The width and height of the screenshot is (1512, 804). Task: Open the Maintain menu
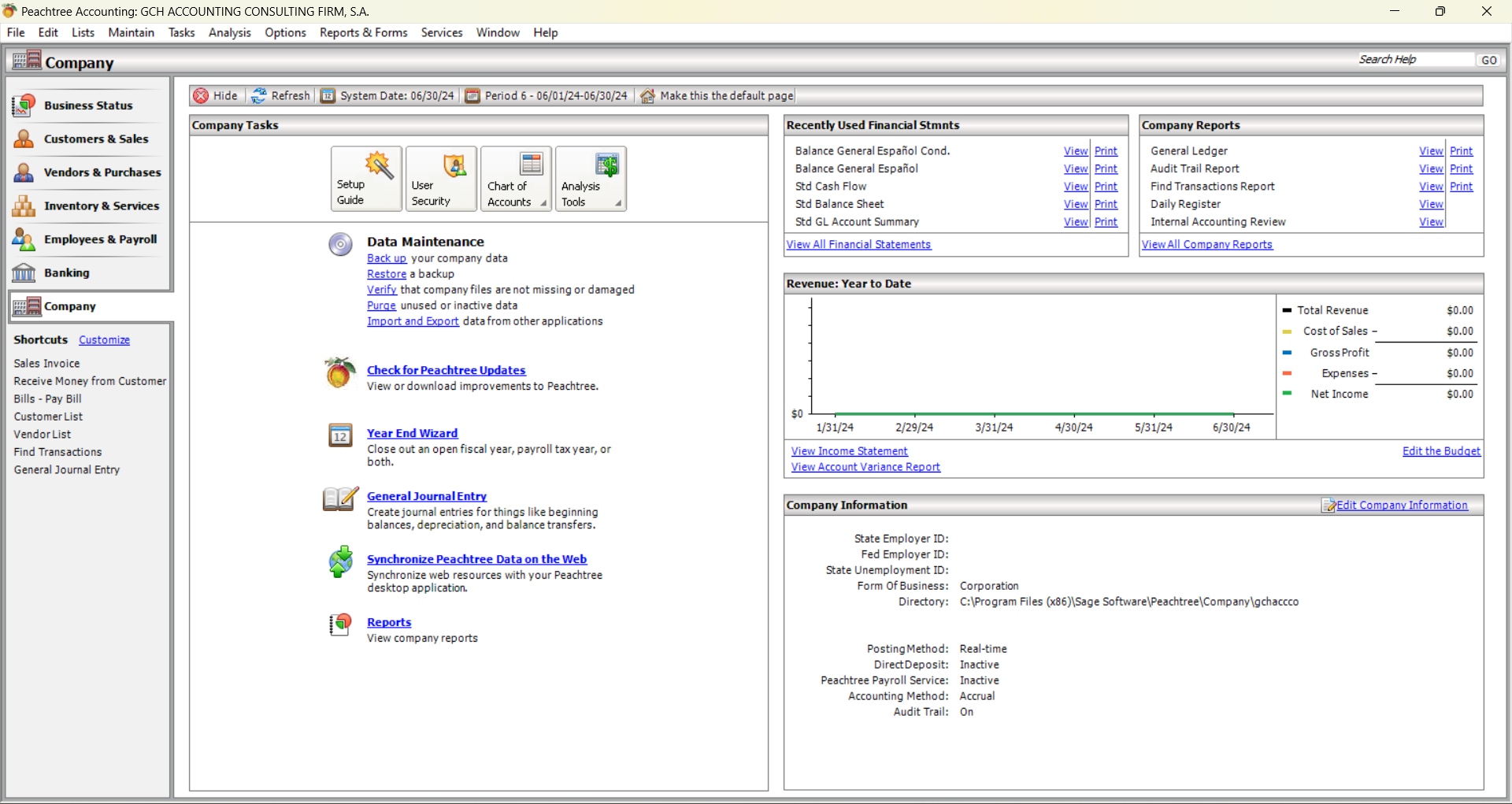click(131, 32)
